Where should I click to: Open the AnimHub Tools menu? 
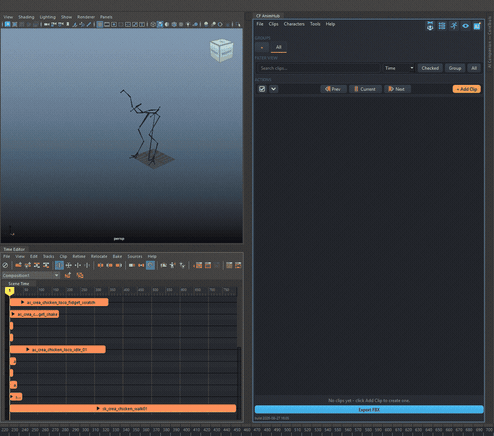pyautogui.click(x=315, y=24)
